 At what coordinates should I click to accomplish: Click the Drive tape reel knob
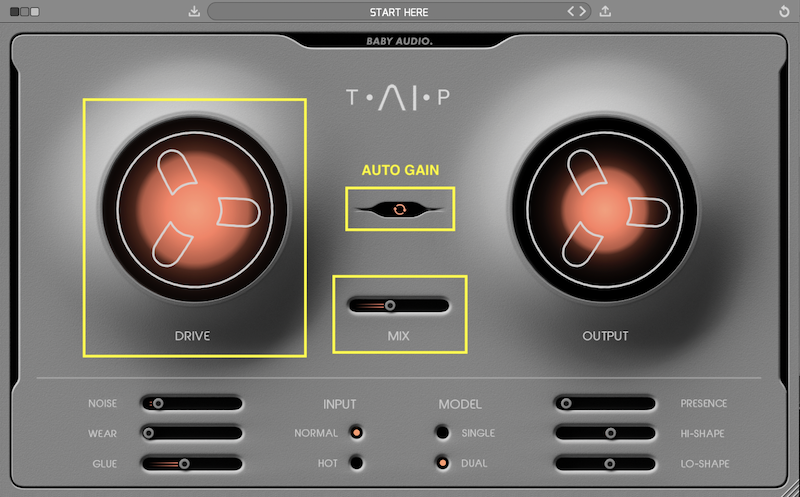[x=195, y=210]
